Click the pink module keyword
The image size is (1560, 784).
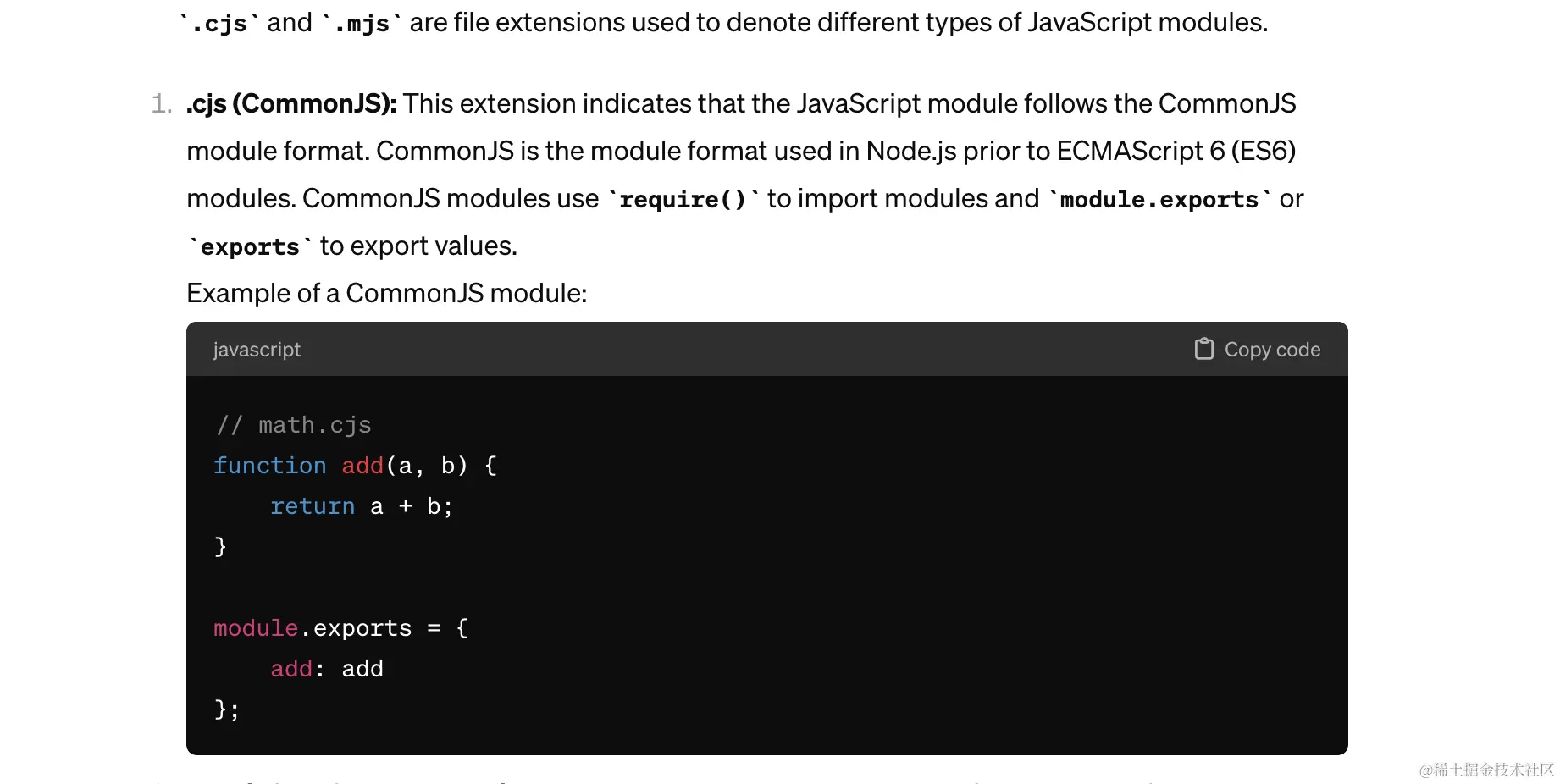point(255,628)
